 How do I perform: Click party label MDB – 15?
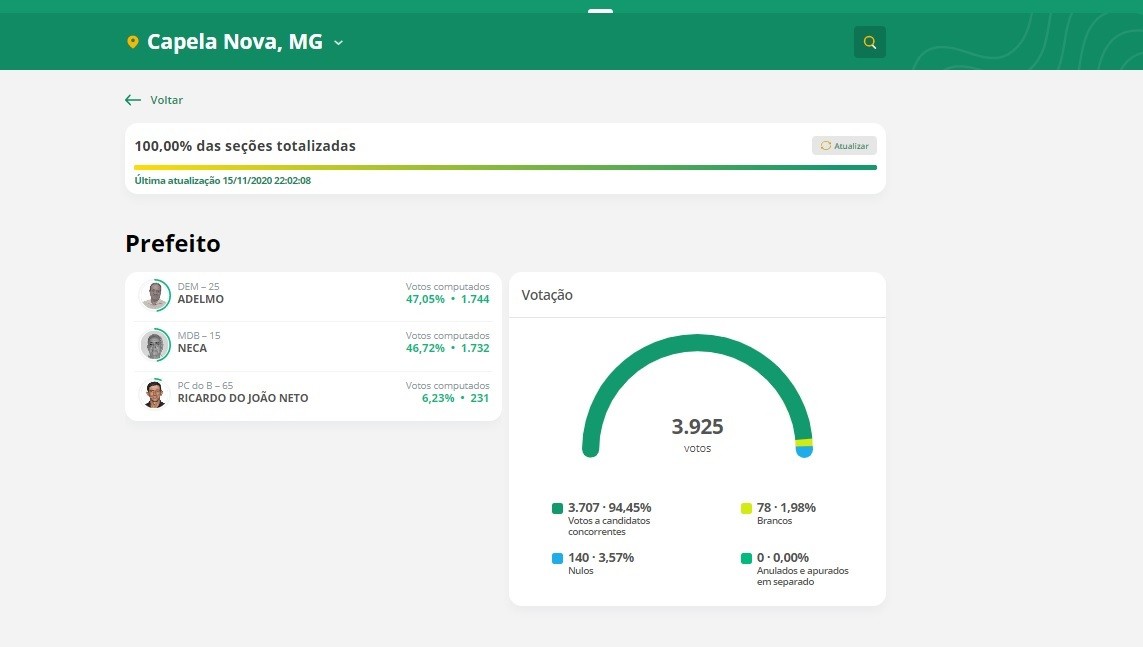(x=199, y=335)
